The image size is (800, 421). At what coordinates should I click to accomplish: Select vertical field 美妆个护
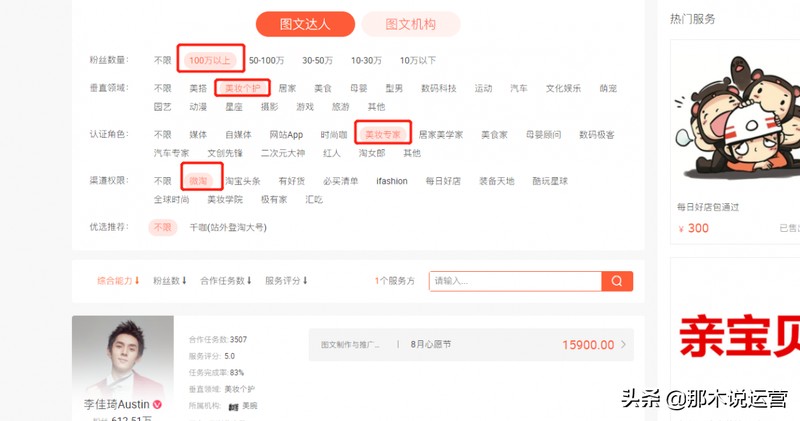coord(243,88)
